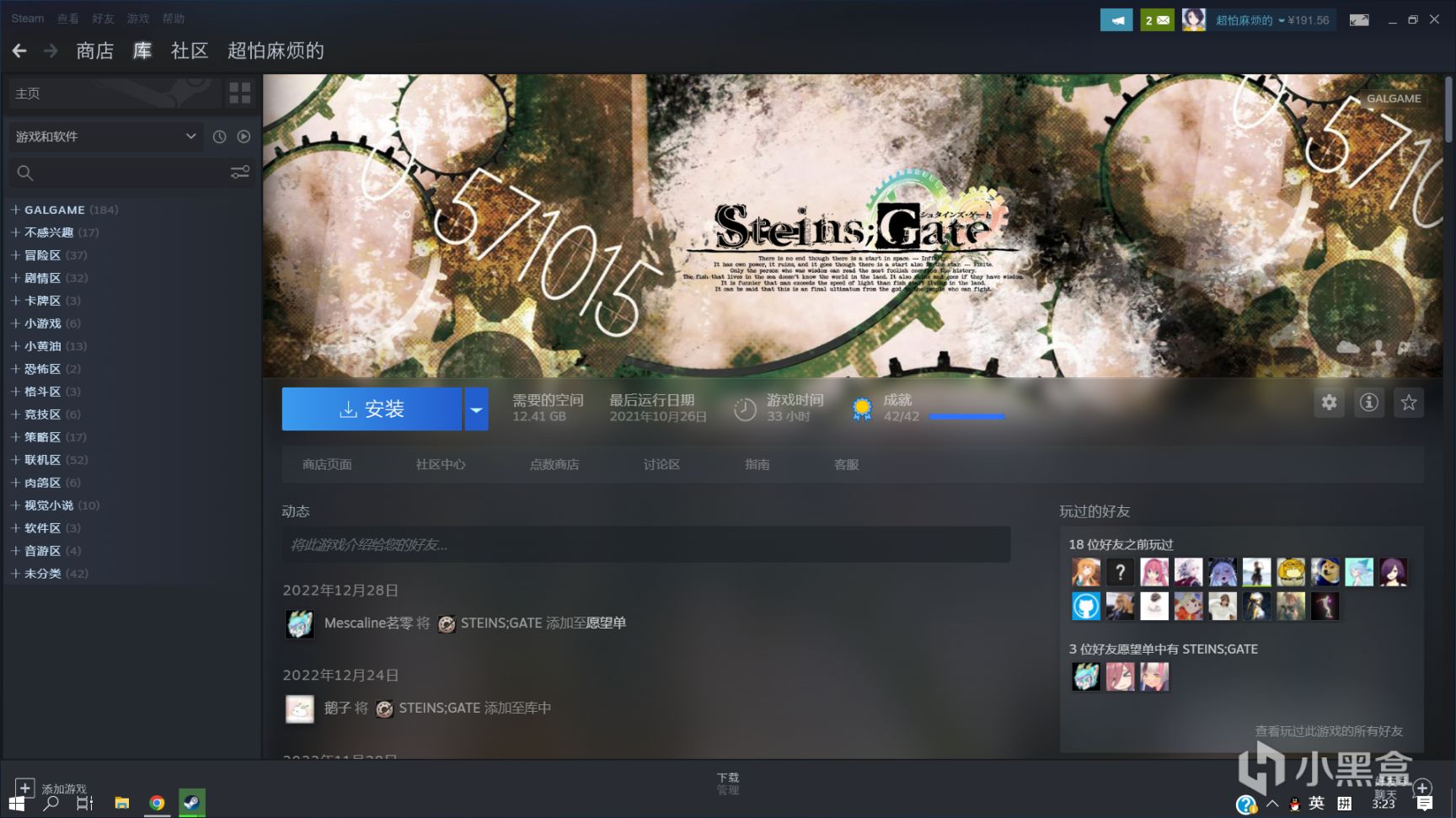The height and width of the screenshot is (818, 1456).
Task: Open 点数商店 link
Action: point(554,464)
